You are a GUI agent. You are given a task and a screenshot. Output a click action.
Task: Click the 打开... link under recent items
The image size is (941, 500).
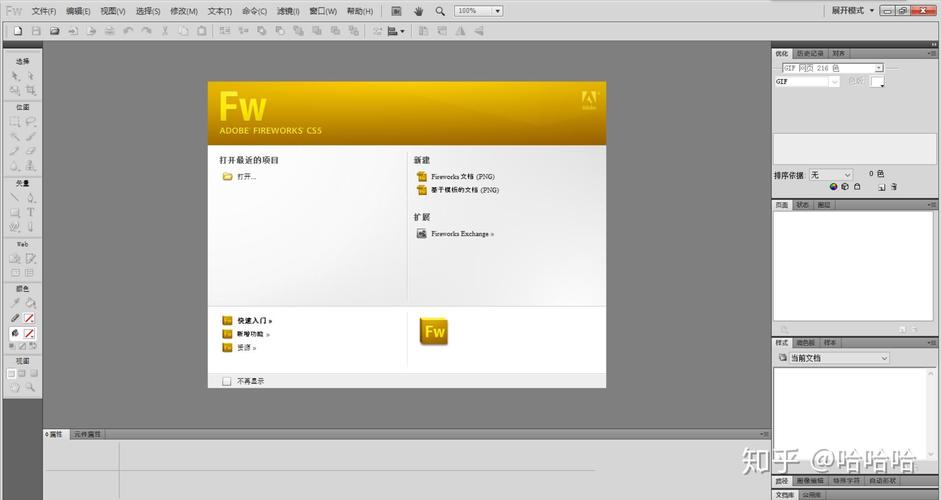(246, 177)
